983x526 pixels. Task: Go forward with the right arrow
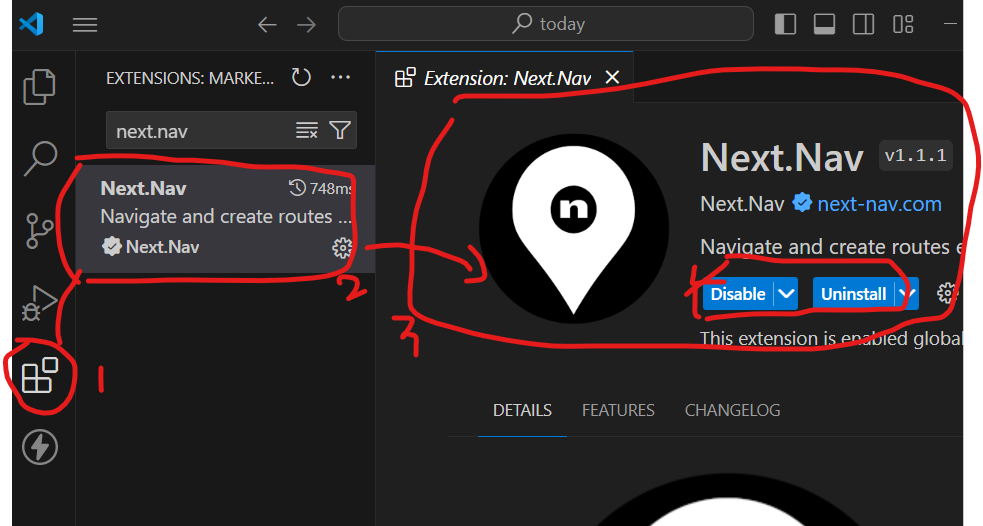[x=307, y=24]
